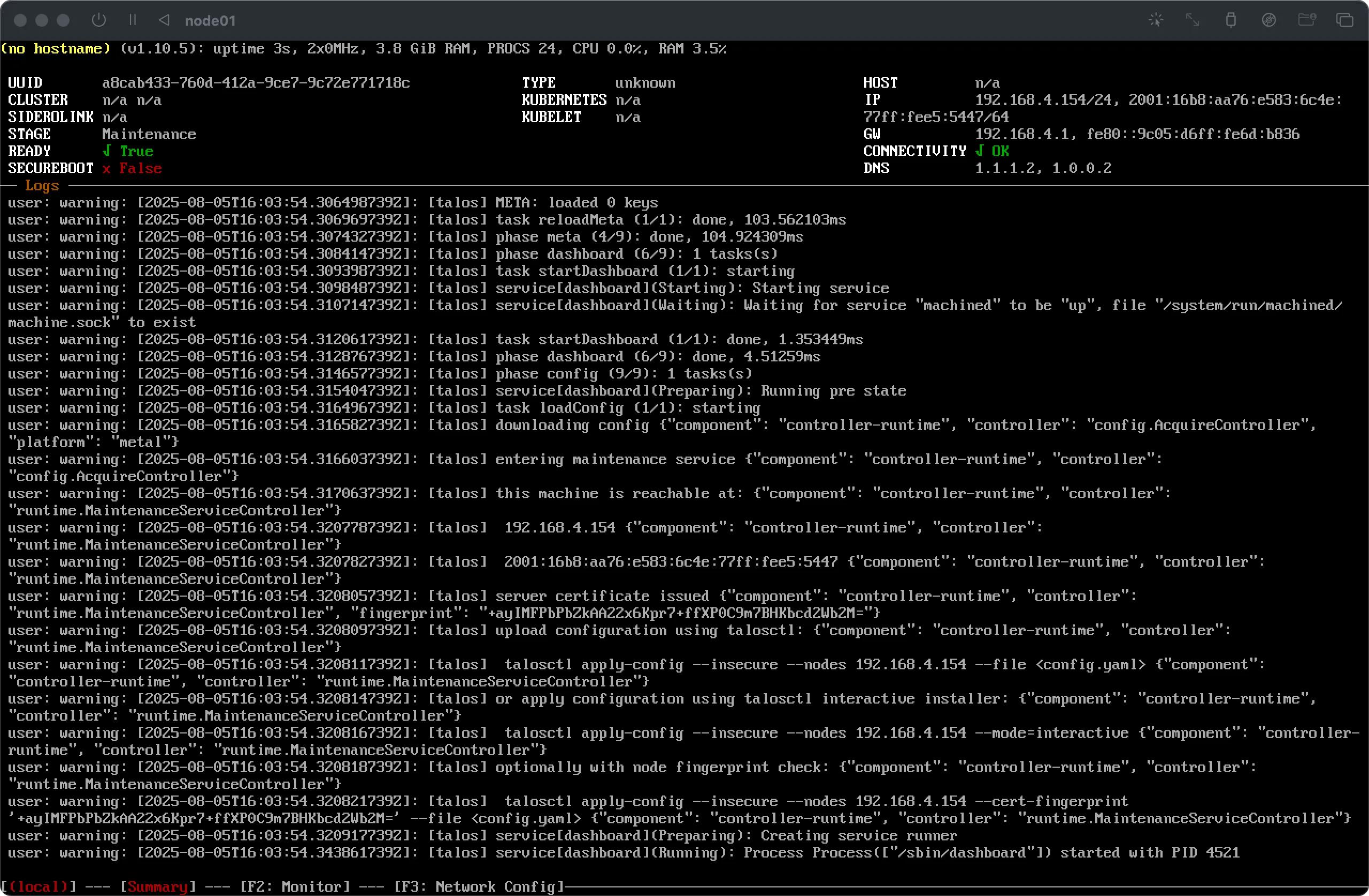Pause the virtual machine
This screenshot has height=896, width=1369.
click(132, 20)
